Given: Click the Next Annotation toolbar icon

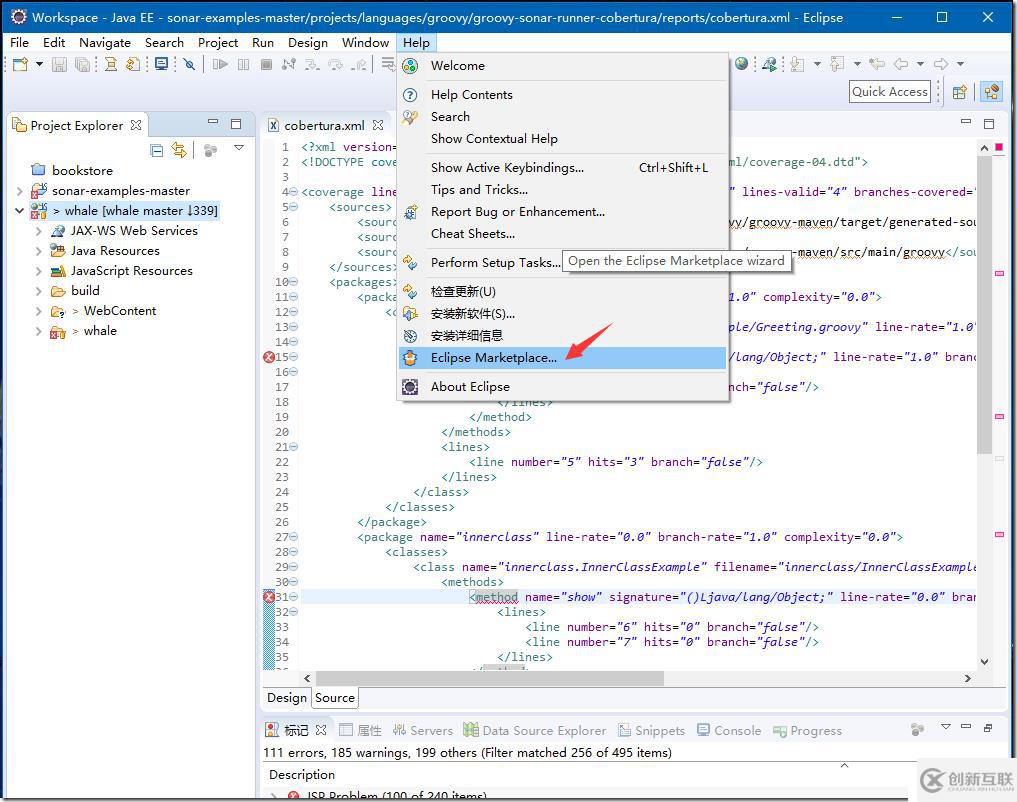Looking at the screenshot, I should point(798,64).
